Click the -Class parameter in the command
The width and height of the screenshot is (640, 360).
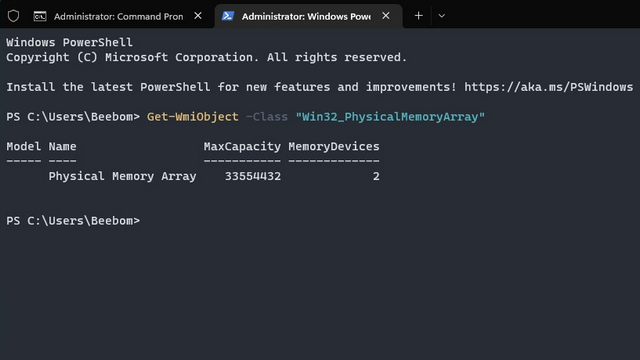click(x=267, y=117)
